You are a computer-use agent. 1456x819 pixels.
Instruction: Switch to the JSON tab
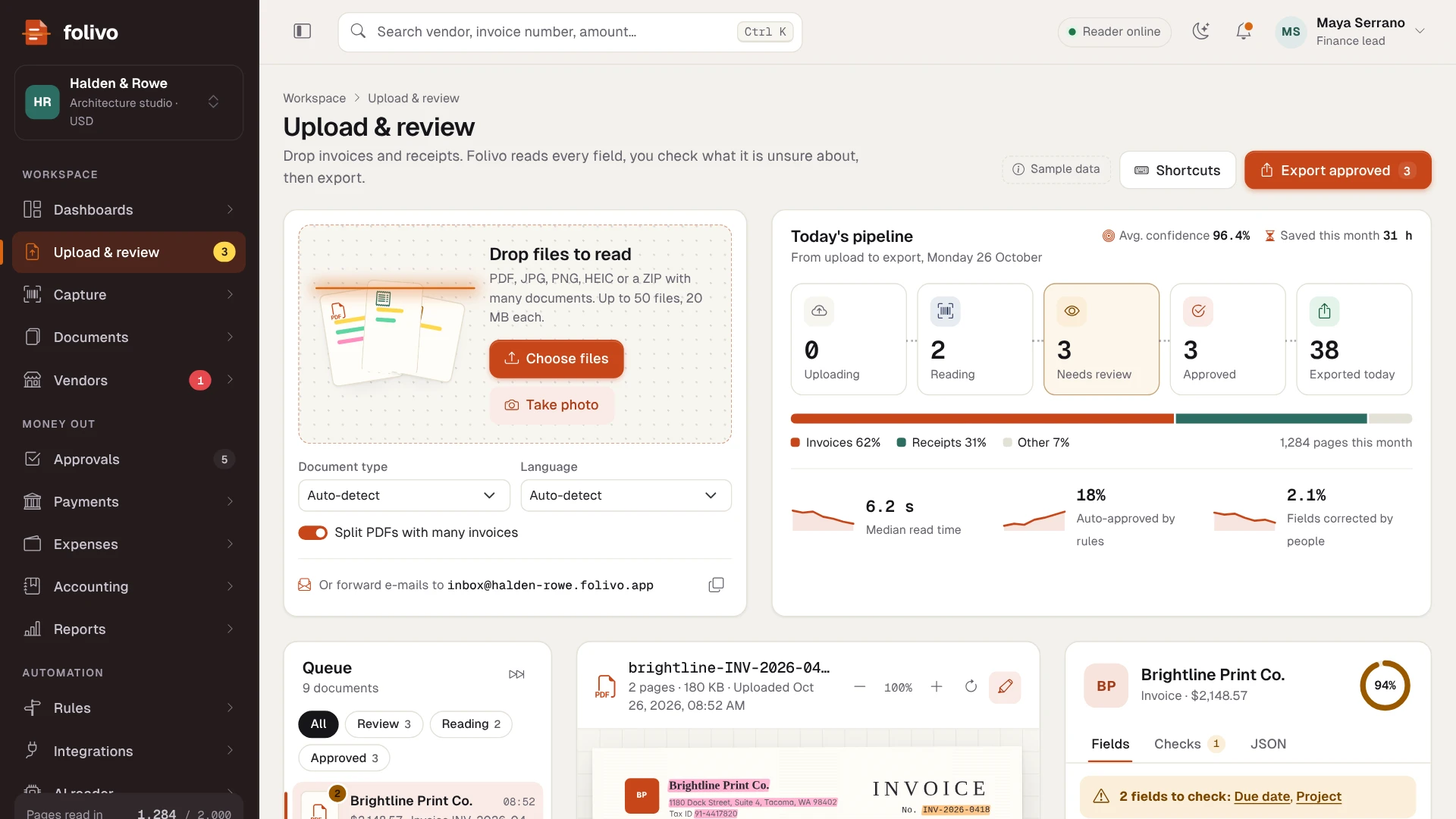(x=1268, y=744)
